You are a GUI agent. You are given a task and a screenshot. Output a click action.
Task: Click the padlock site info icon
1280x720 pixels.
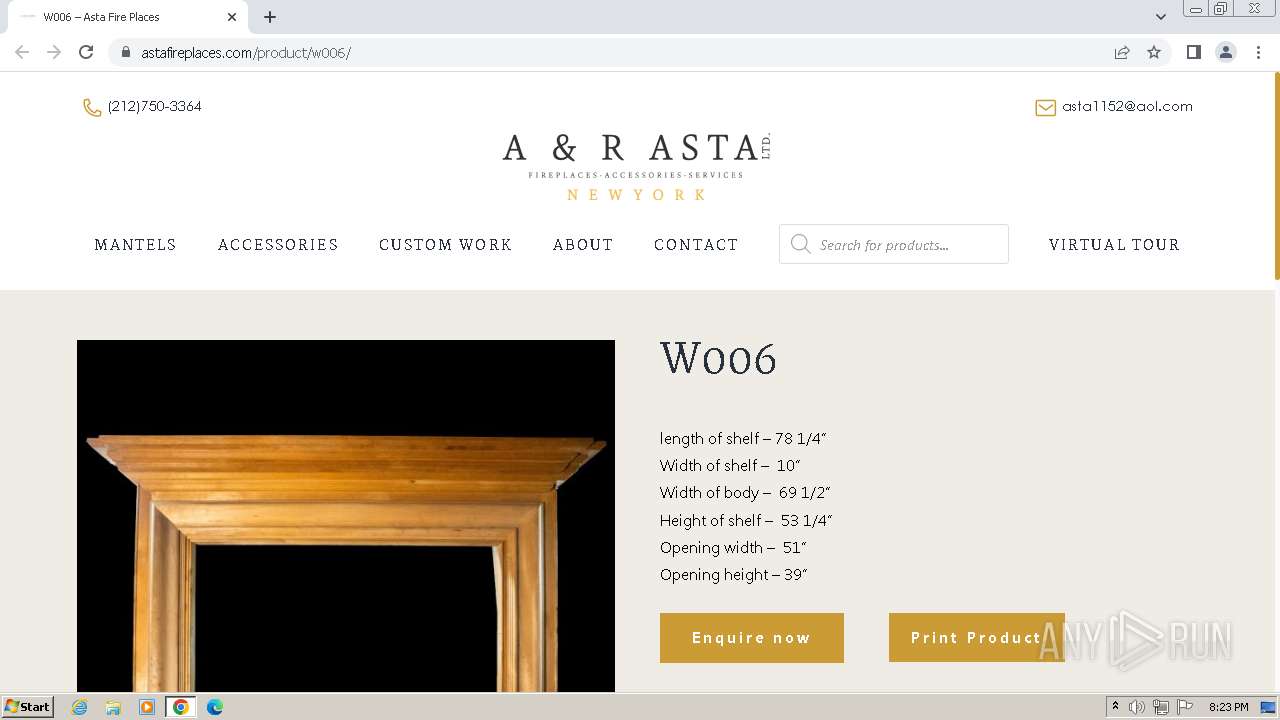[126, 52]
